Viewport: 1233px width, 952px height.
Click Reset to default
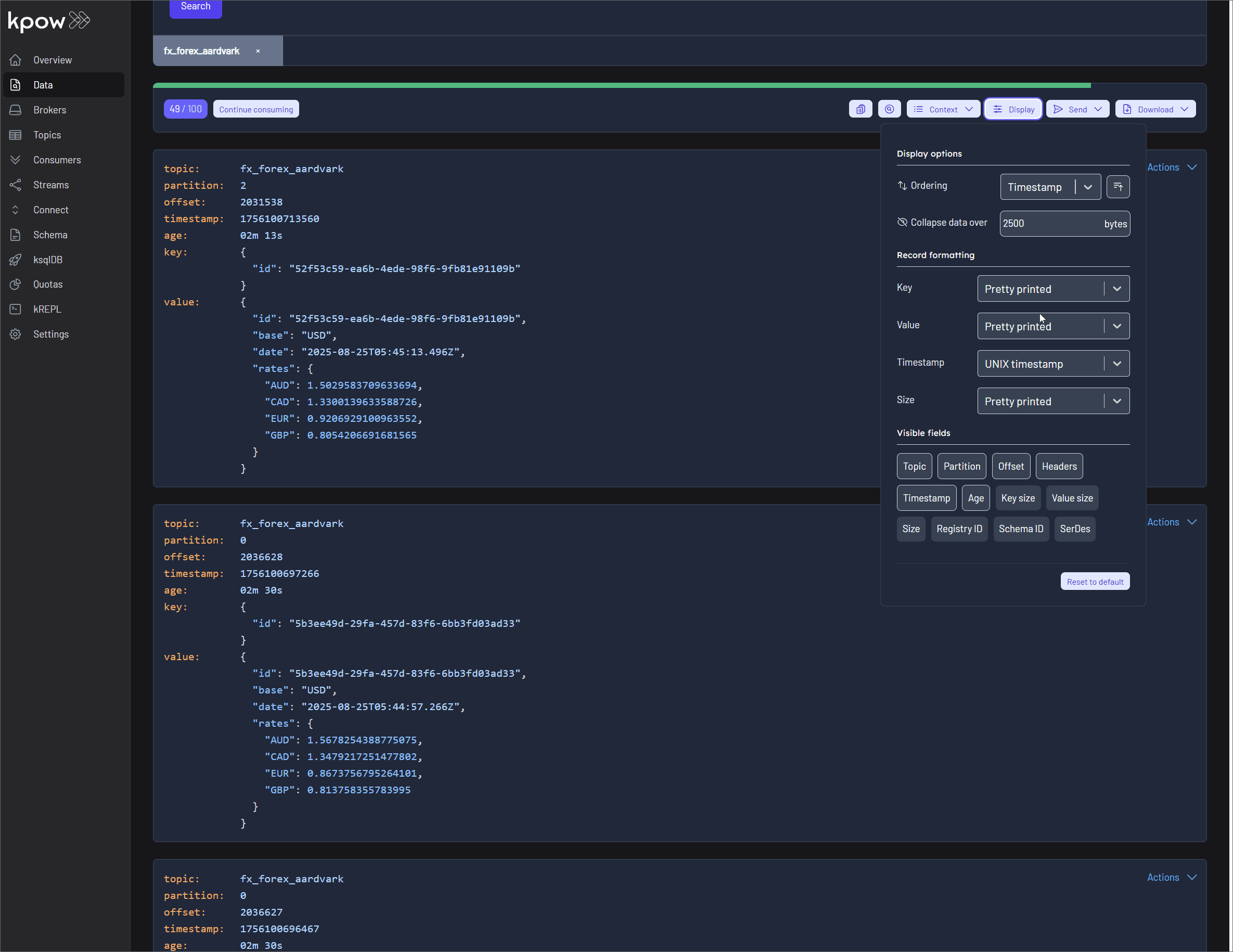[1095, 581]
